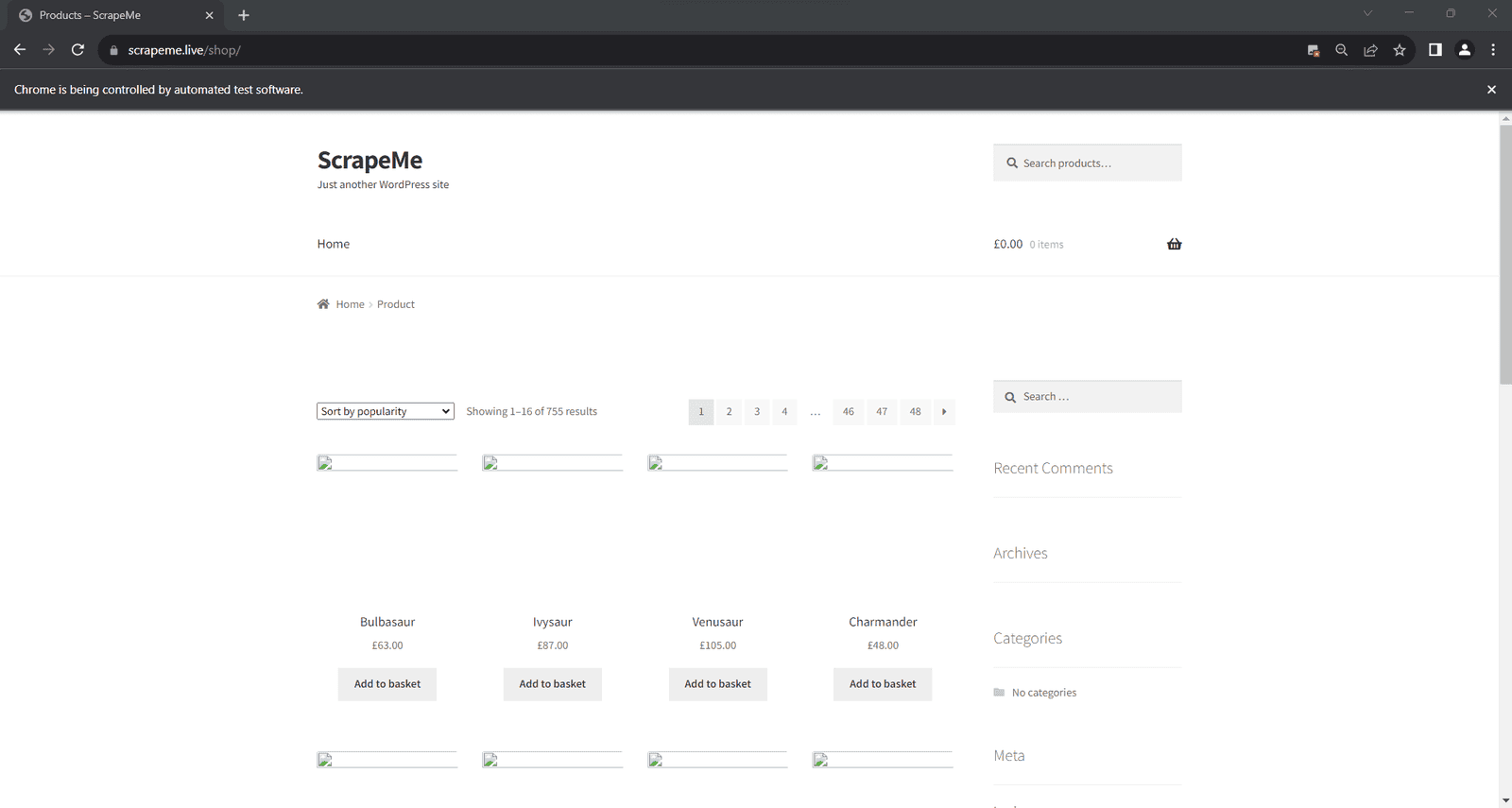Open the Ivysaur product name link
Image resolution: width=1512 pixels, height=808 pixels.
pos(553,622)
